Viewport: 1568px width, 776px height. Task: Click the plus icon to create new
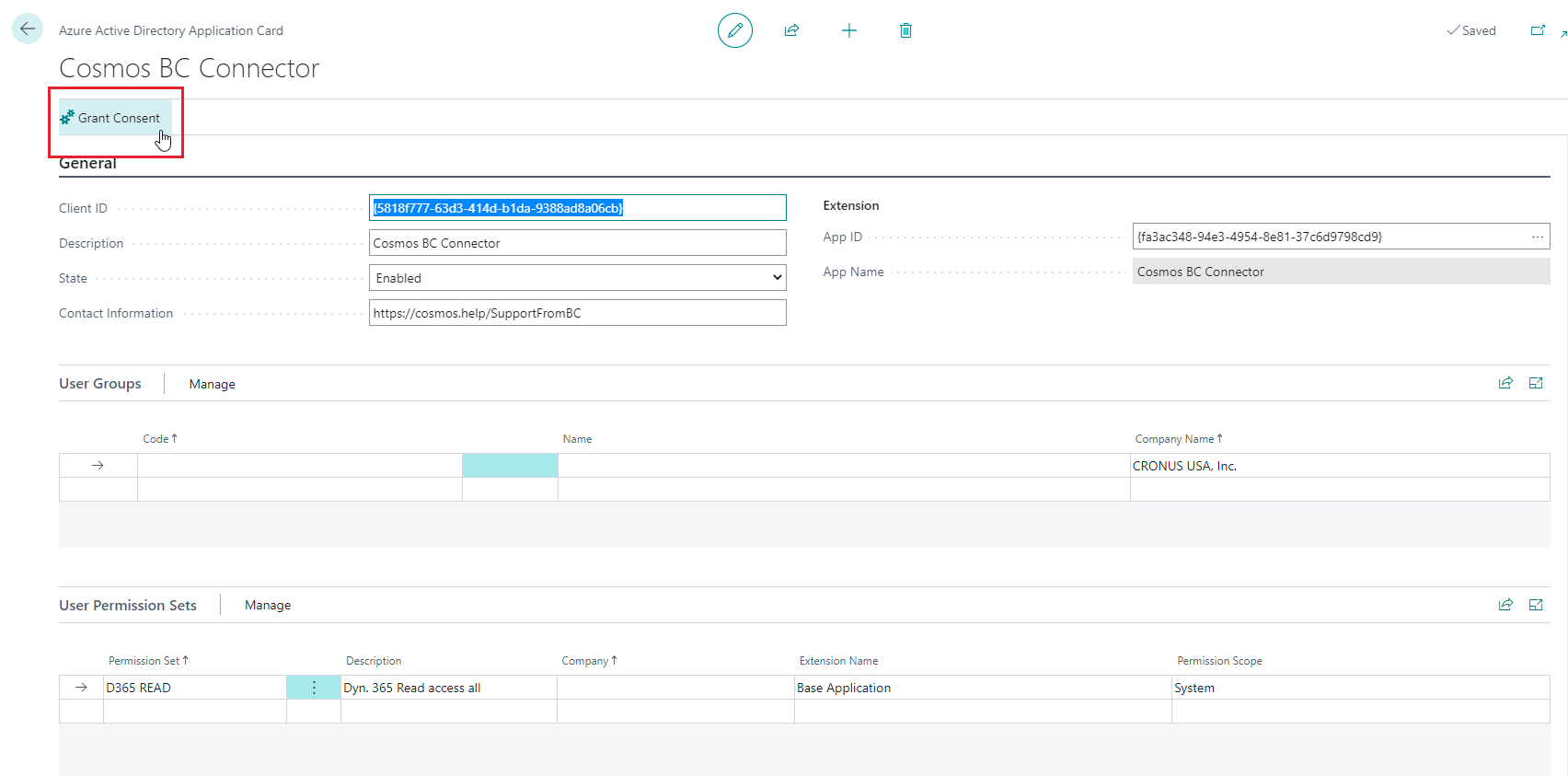coord(849,30)
